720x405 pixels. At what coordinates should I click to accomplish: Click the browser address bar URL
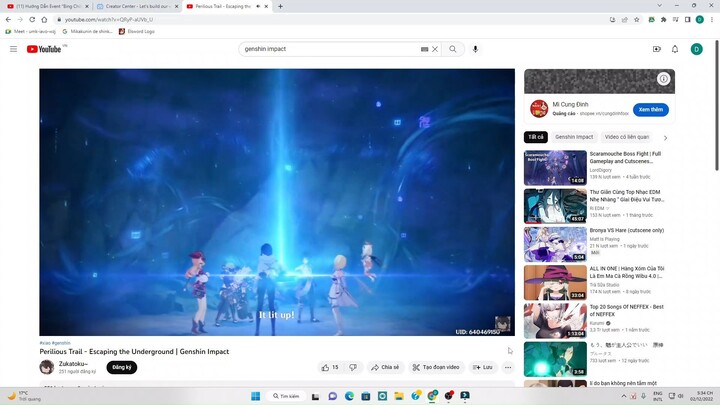(109, 20)
